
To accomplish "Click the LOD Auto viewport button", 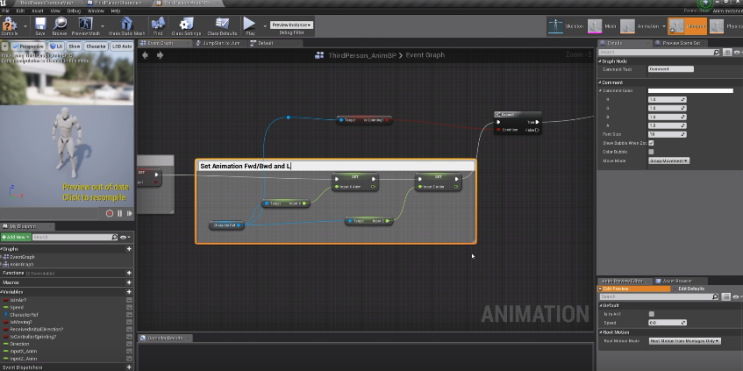I will 122,46.
